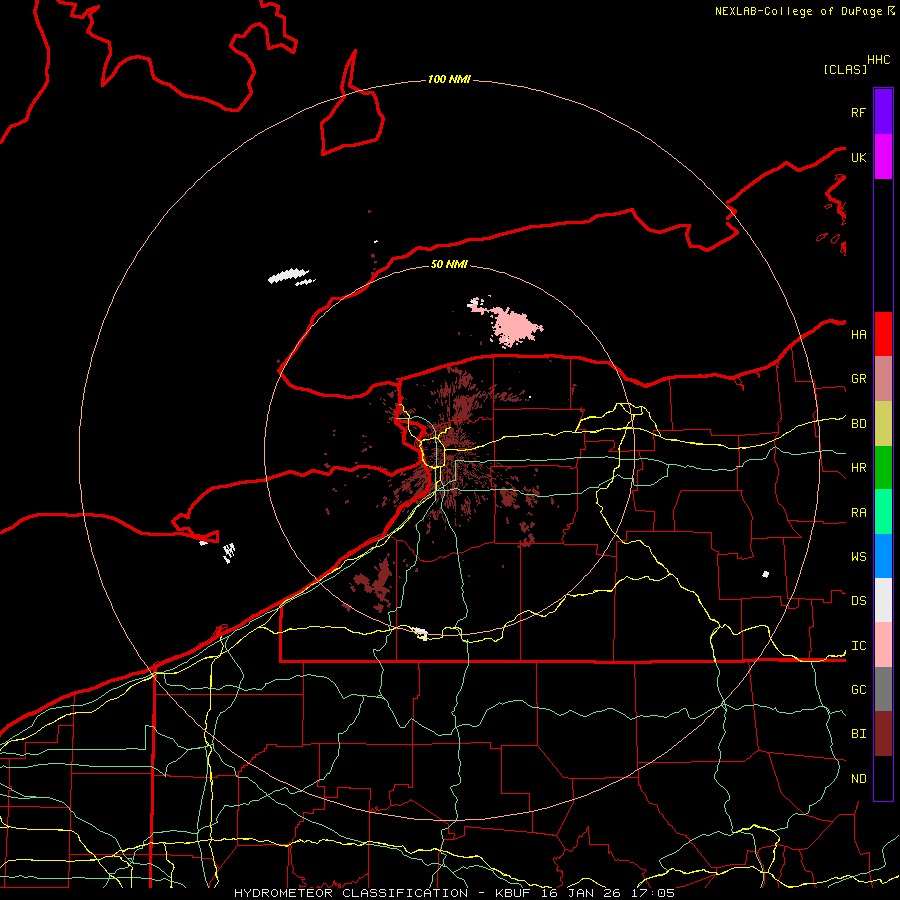The width and height of the screenshot is (900, 900).
Task: Click the yellow BD legend color swatch
Action: pyautogui.click(x=883, y=423)
